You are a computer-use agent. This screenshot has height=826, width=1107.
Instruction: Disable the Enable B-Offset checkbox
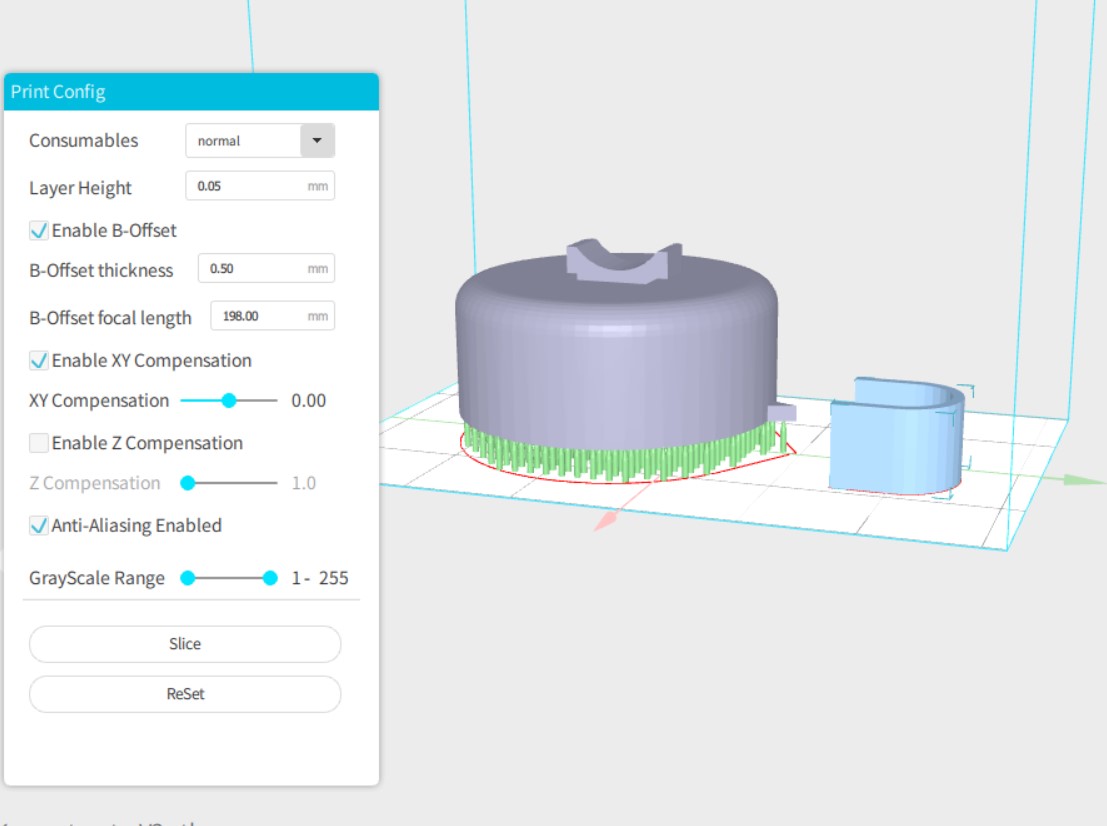[x=39, y=231]
